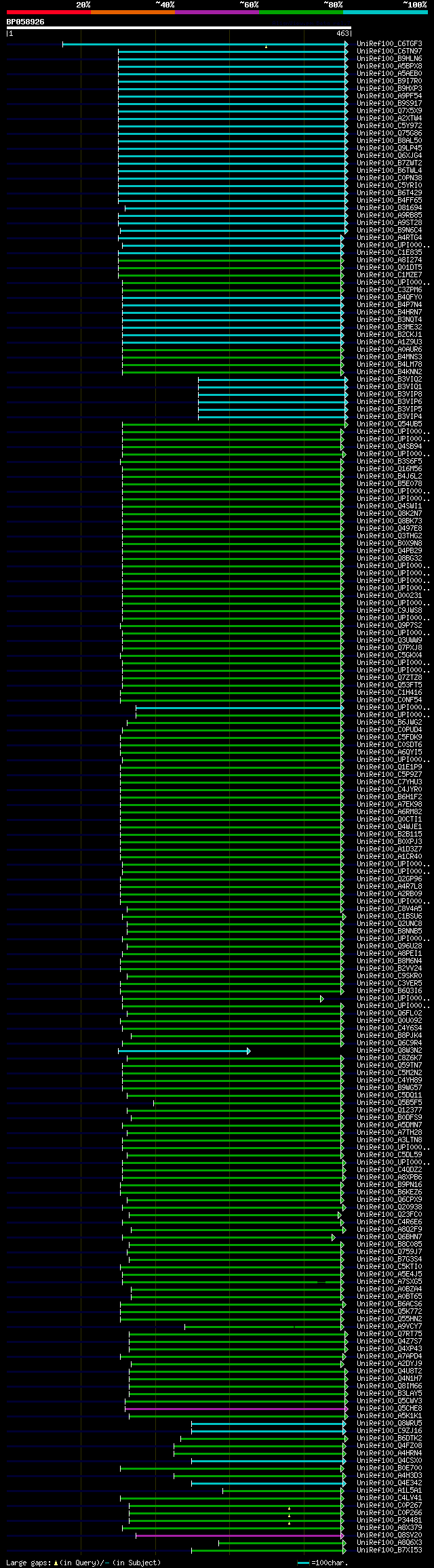Select the UniRef100_A4RTG4 label
434x1568 pixels.
click(389, 238)
